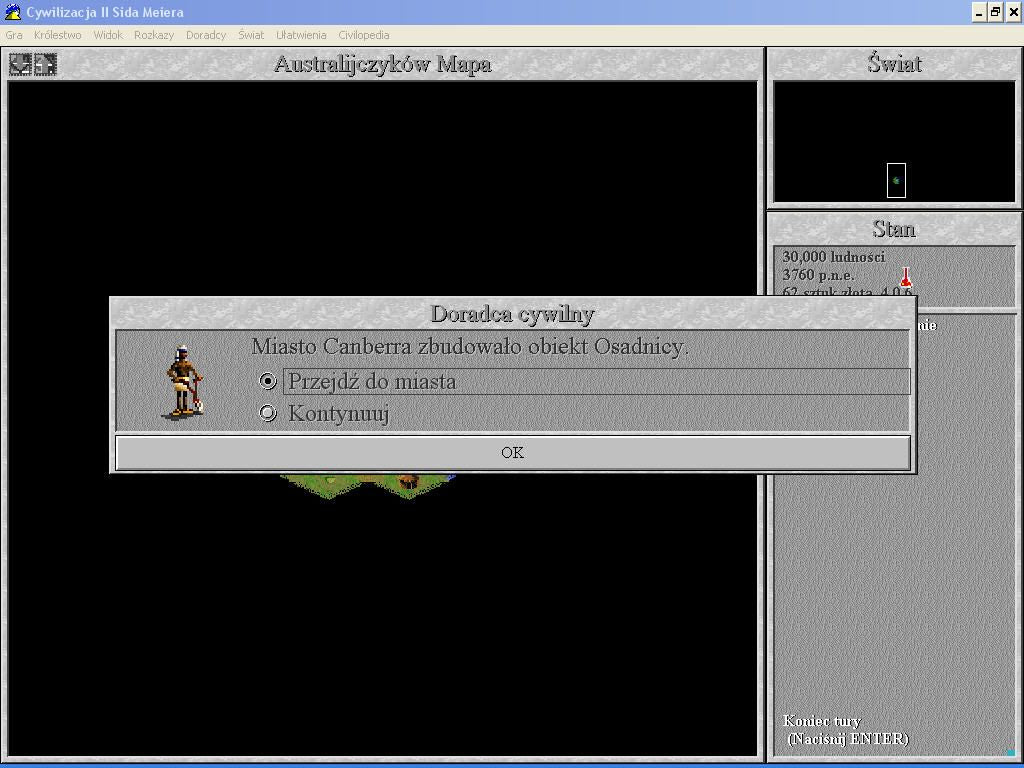Click the down-arrow zoom out map icon

(x=20, y=64)
